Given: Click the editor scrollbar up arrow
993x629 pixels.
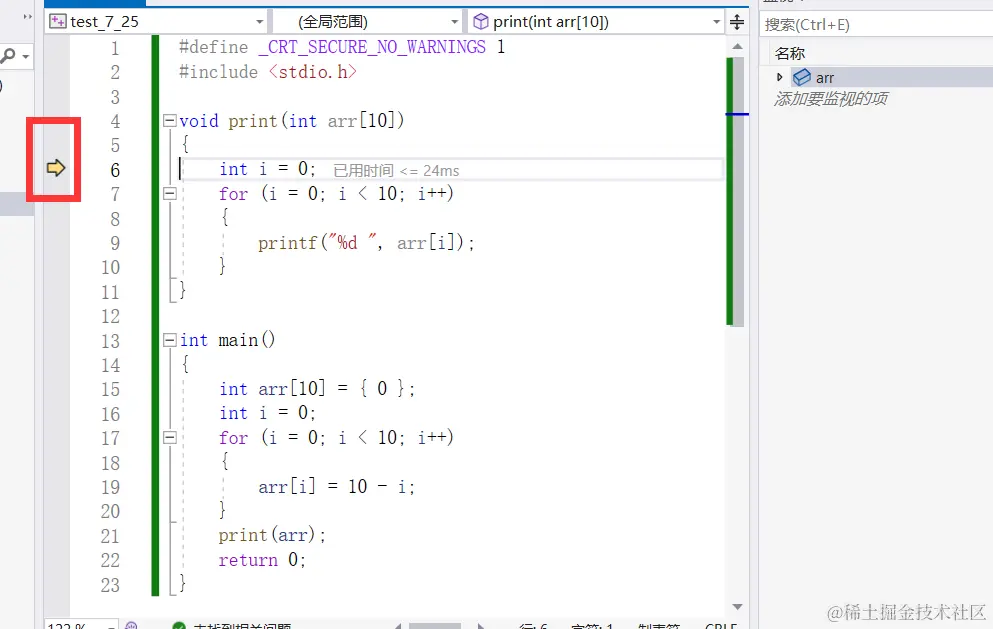Looking at the screenshot, I should 737,46.
